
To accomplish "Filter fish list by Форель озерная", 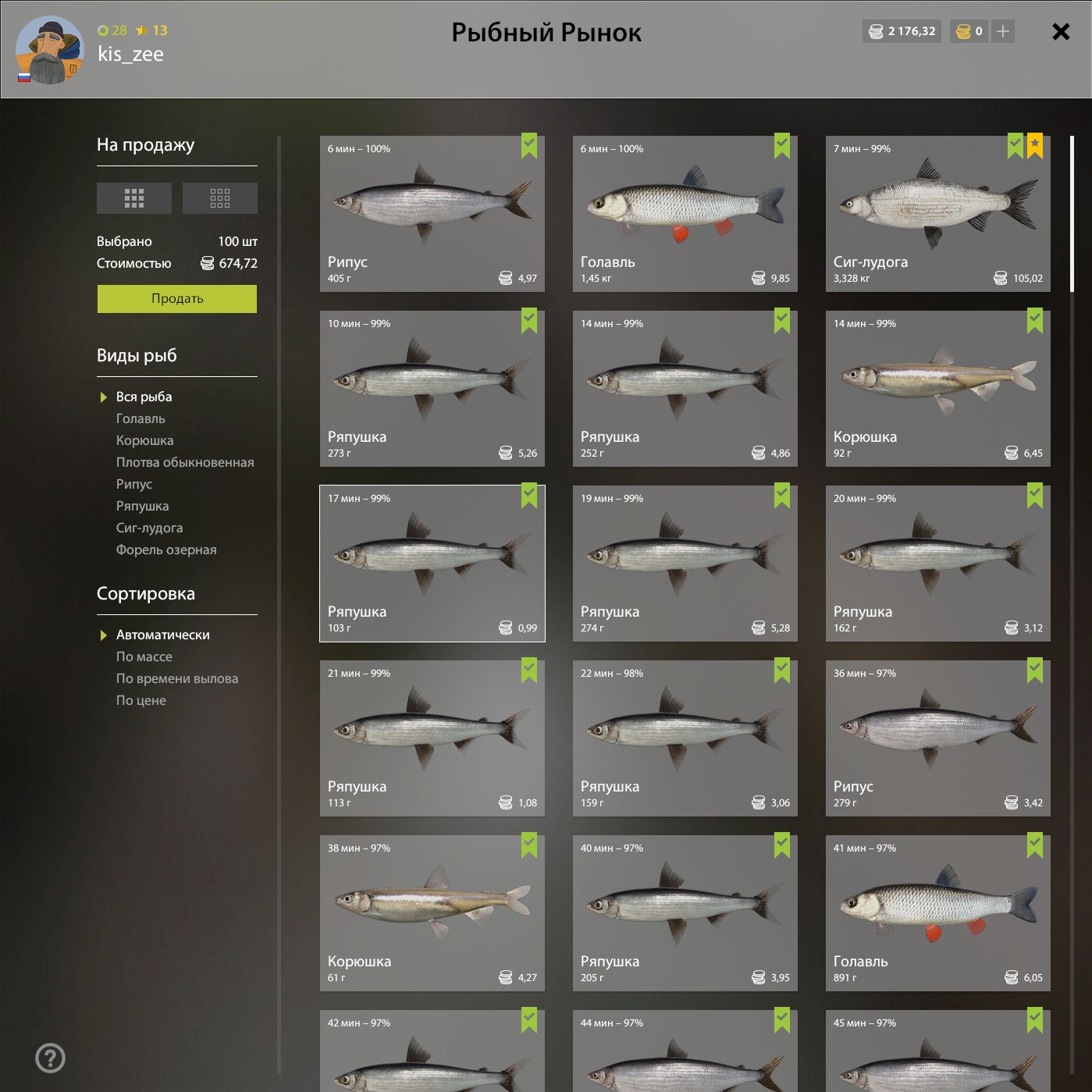I will [x=166, y=550].
